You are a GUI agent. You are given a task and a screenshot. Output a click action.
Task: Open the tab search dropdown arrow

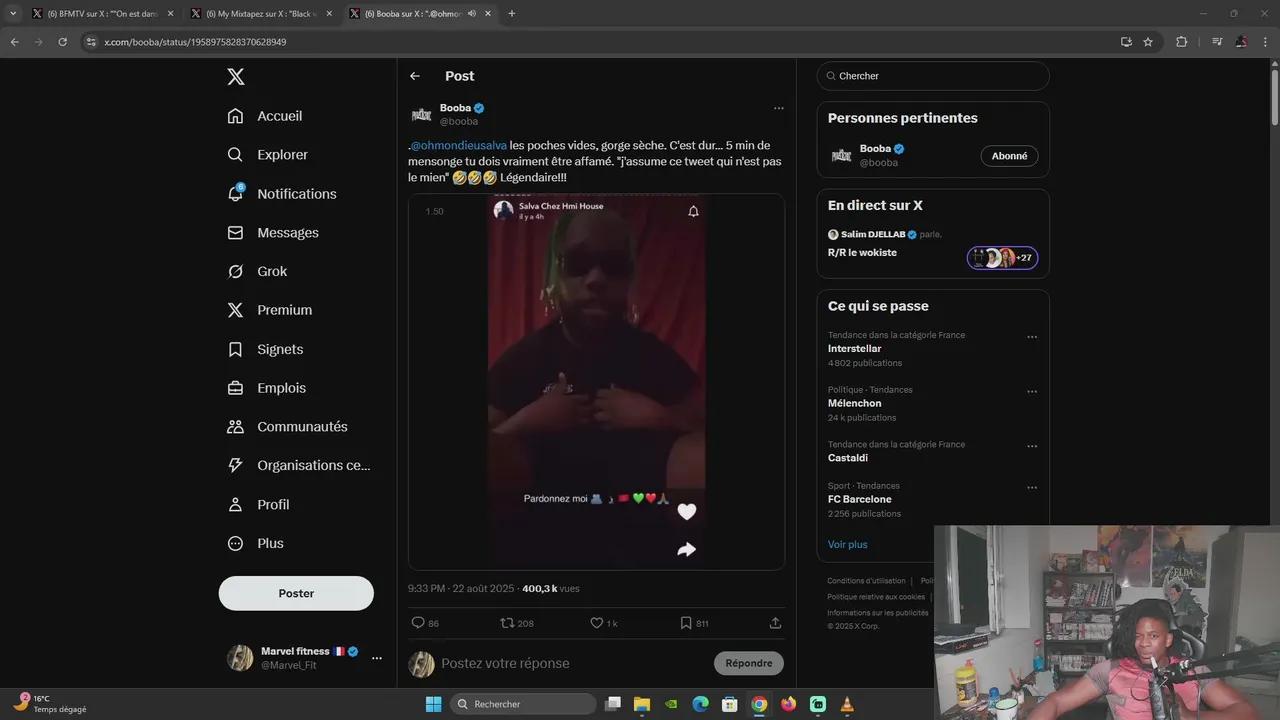click(x=13, y=14)
